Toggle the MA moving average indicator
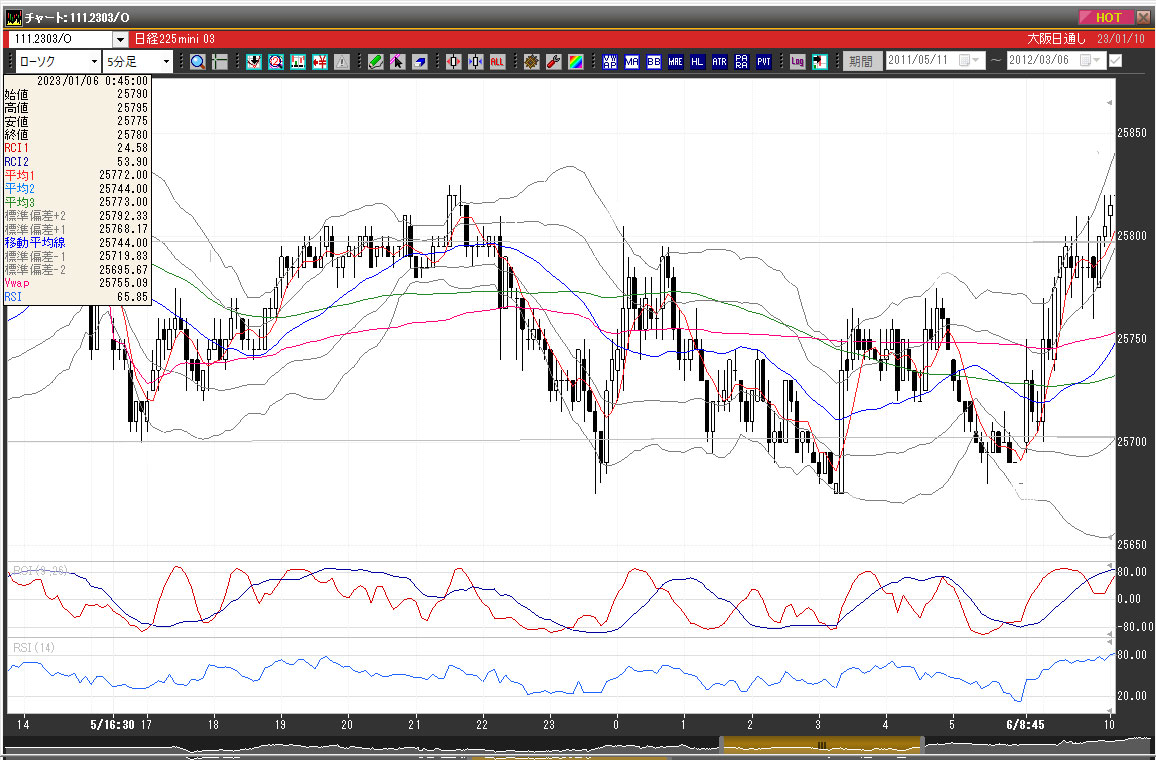1156x760 pixels. pyautogui.click(x=632, y=62)
